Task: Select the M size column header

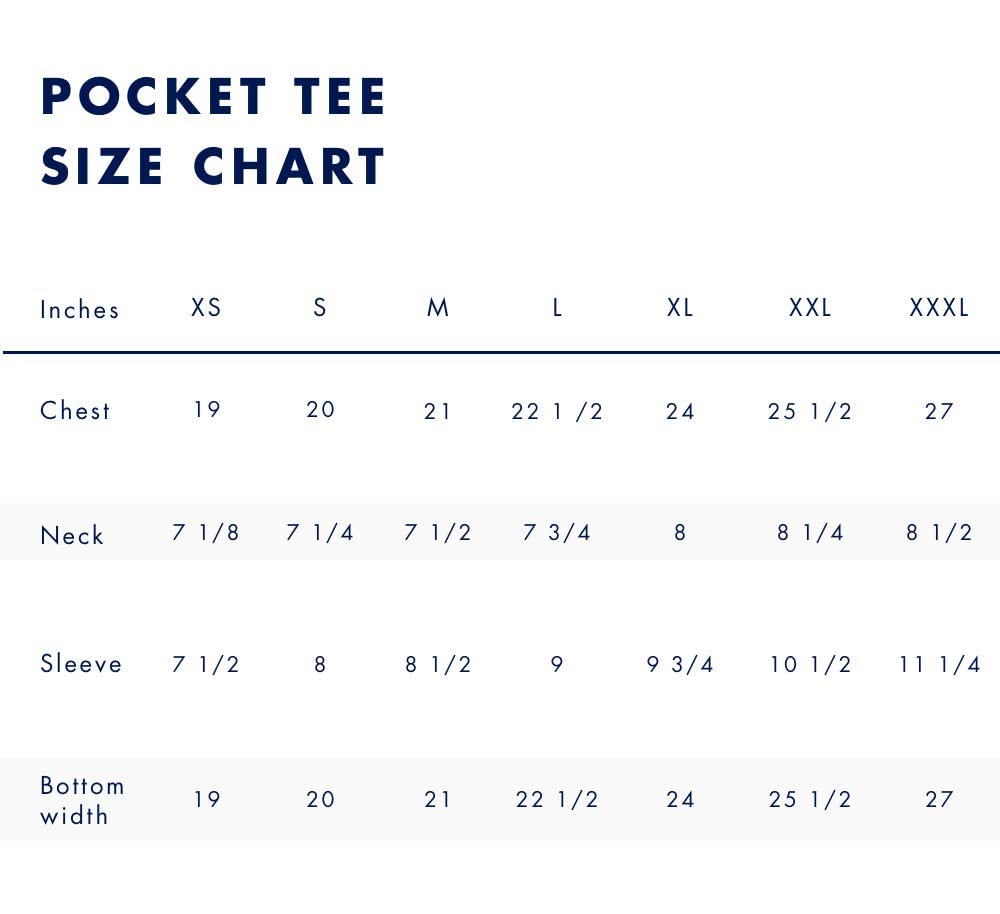Action: tap(438, 308)
